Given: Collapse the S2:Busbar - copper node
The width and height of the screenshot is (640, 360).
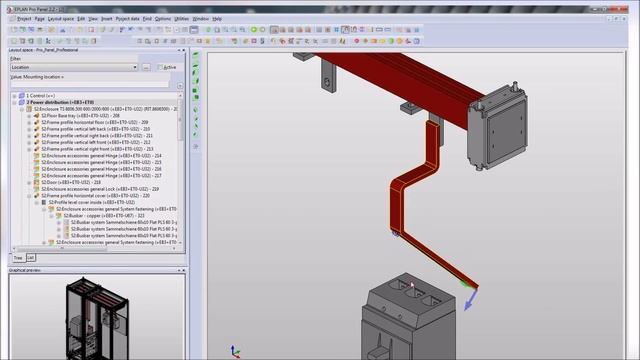Looking at the screenshot, I should coord(51,216).
